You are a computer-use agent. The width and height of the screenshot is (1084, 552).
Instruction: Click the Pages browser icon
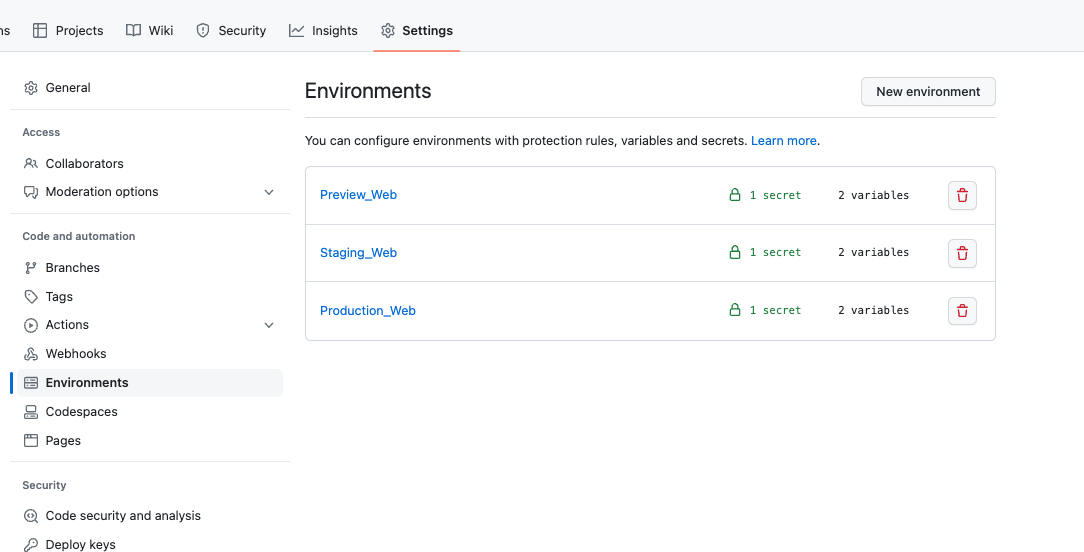tap(30, 441)
